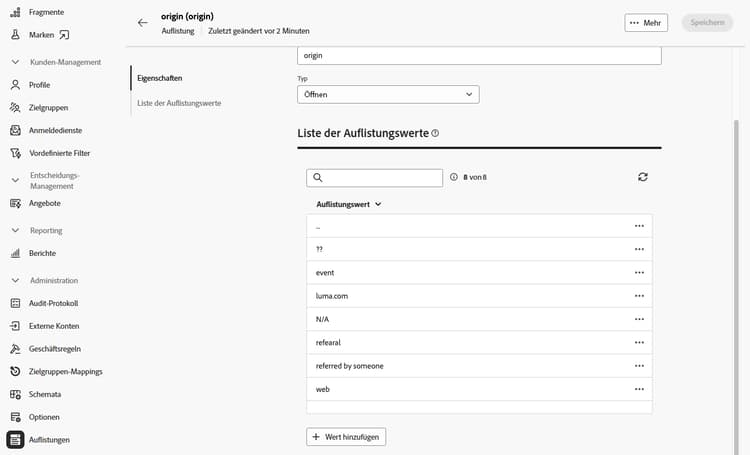Open the Mehr menu button
Screen dimensions: 750x455
coord(646,22)
